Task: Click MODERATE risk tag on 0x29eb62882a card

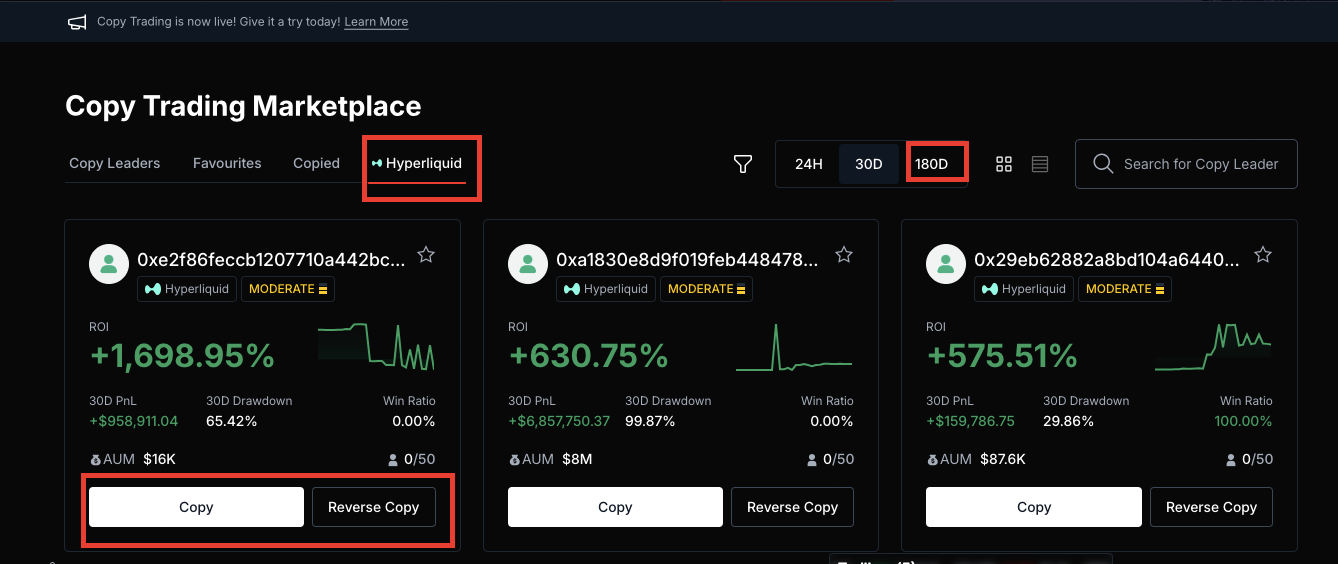Action: pyautogui.click(x=1125, y=289)
